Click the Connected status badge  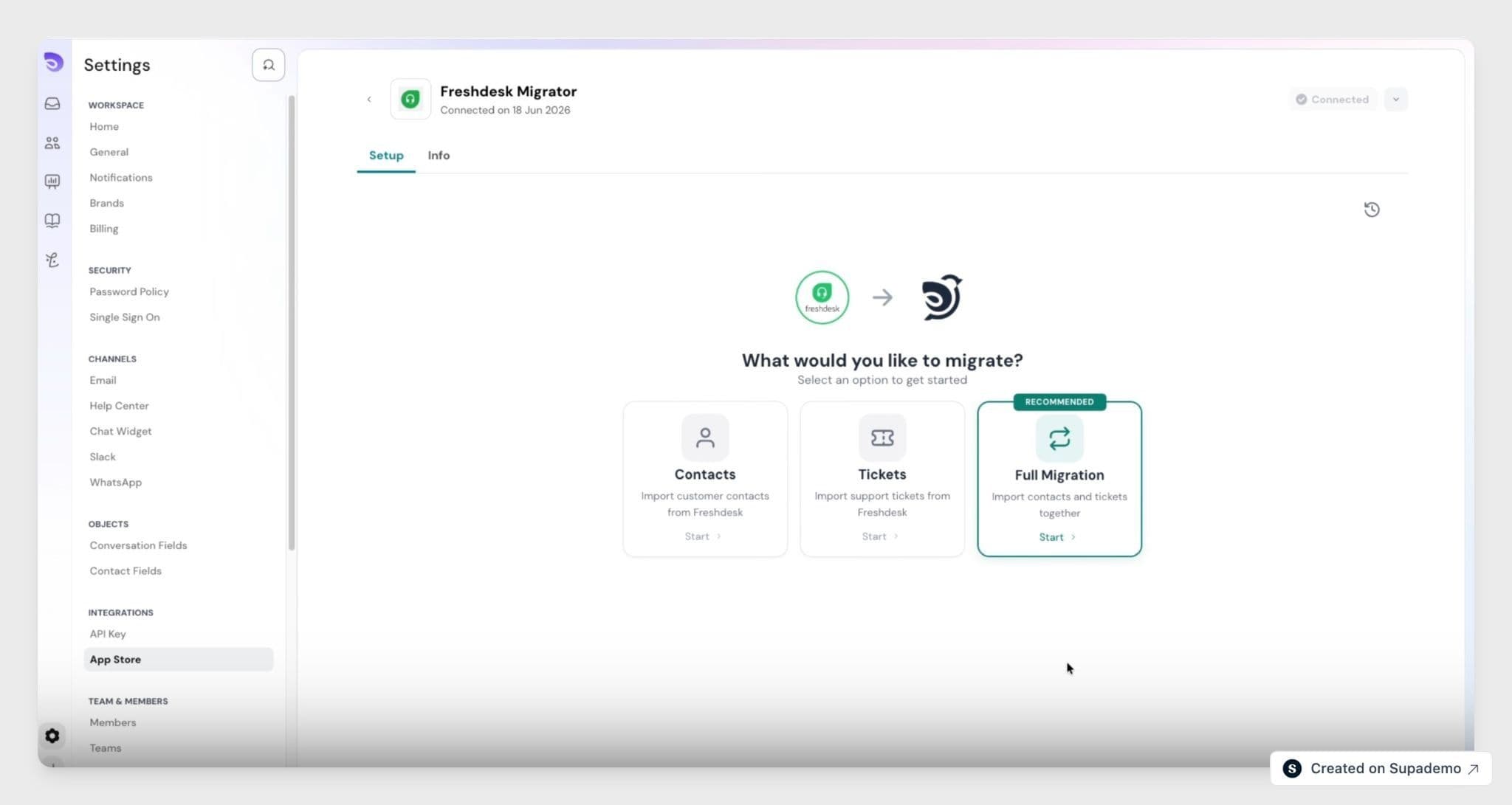1333,100
